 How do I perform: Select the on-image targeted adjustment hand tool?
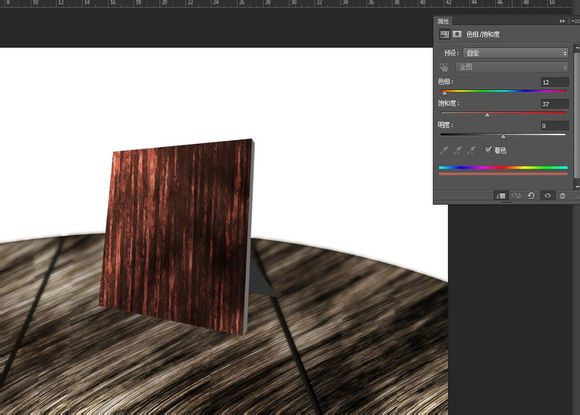444,67
